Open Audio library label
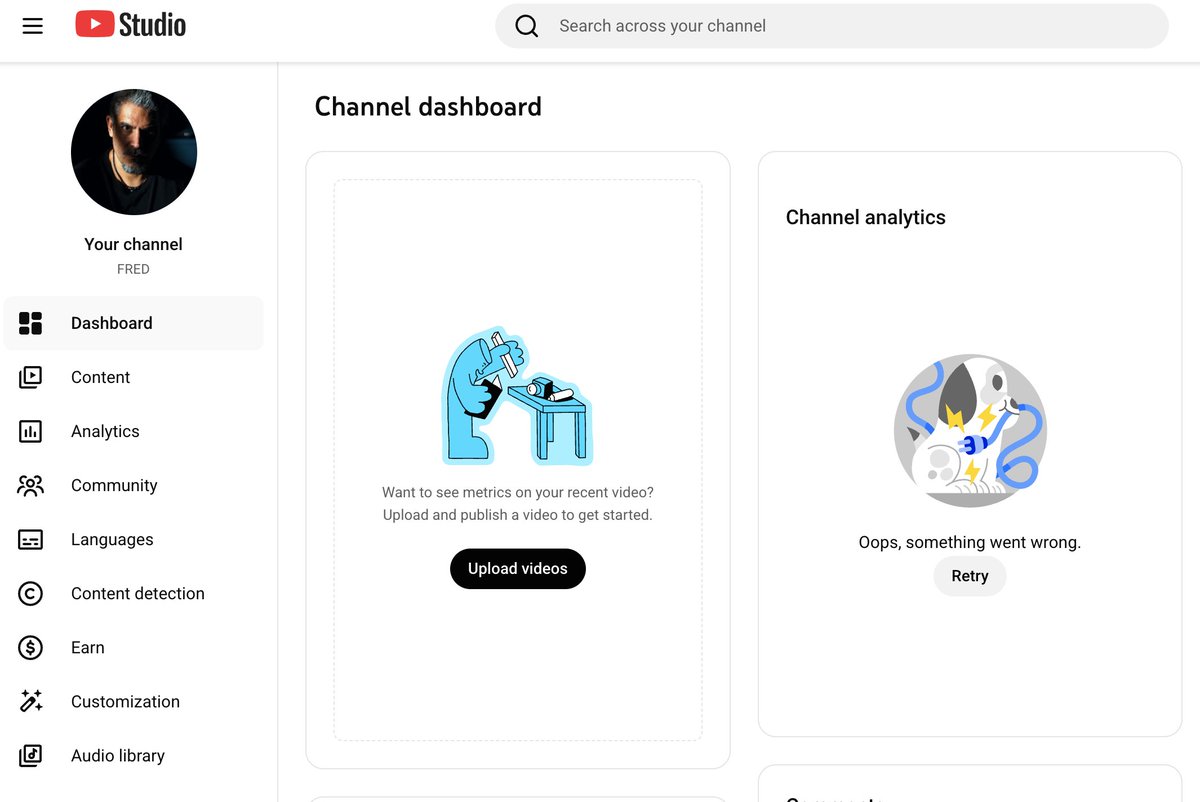Screen dimensions: 1200x802 [118, 755]
